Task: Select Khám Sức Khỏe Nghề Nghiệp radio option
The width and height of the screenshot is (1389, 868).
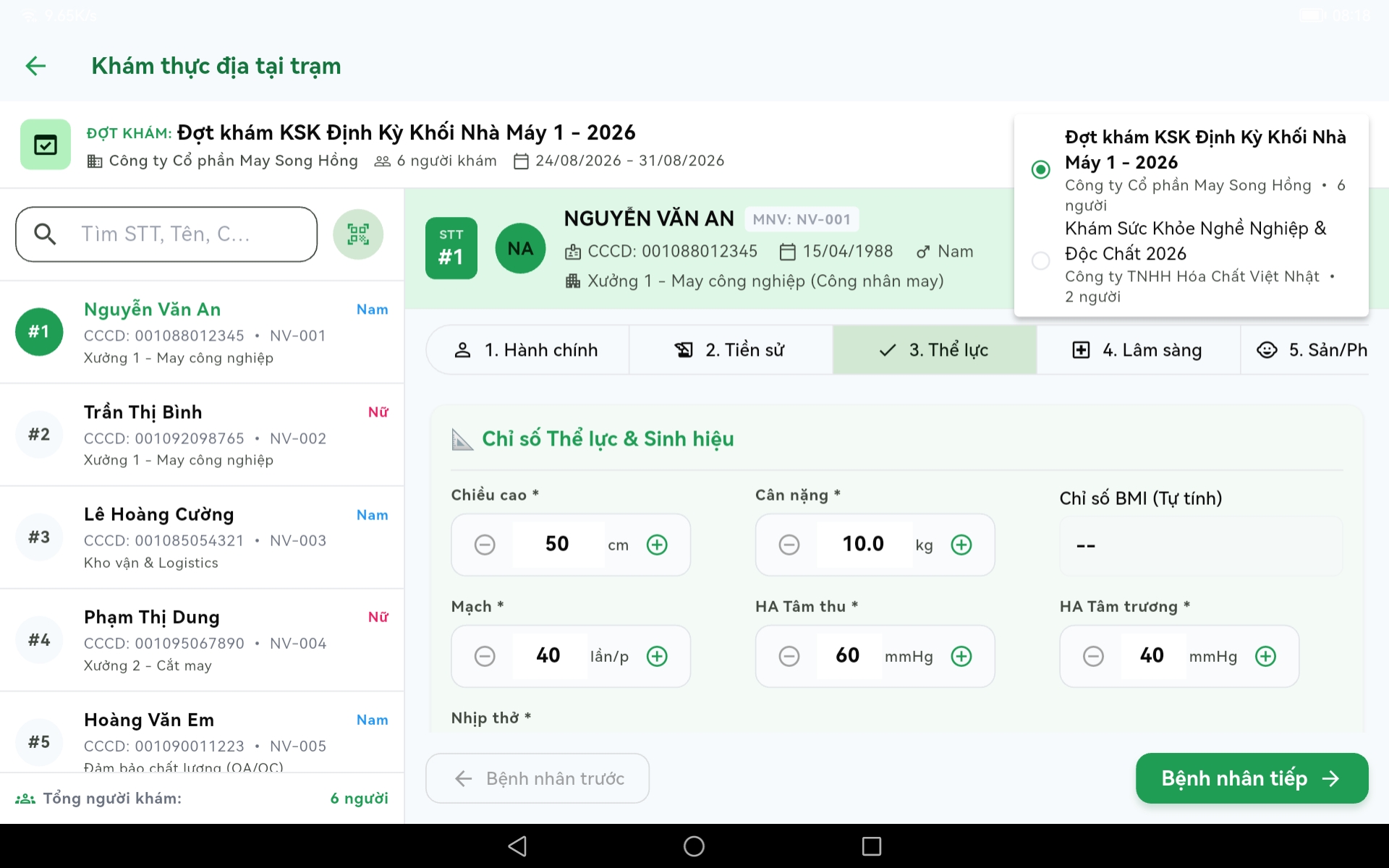Action: 1040,260
